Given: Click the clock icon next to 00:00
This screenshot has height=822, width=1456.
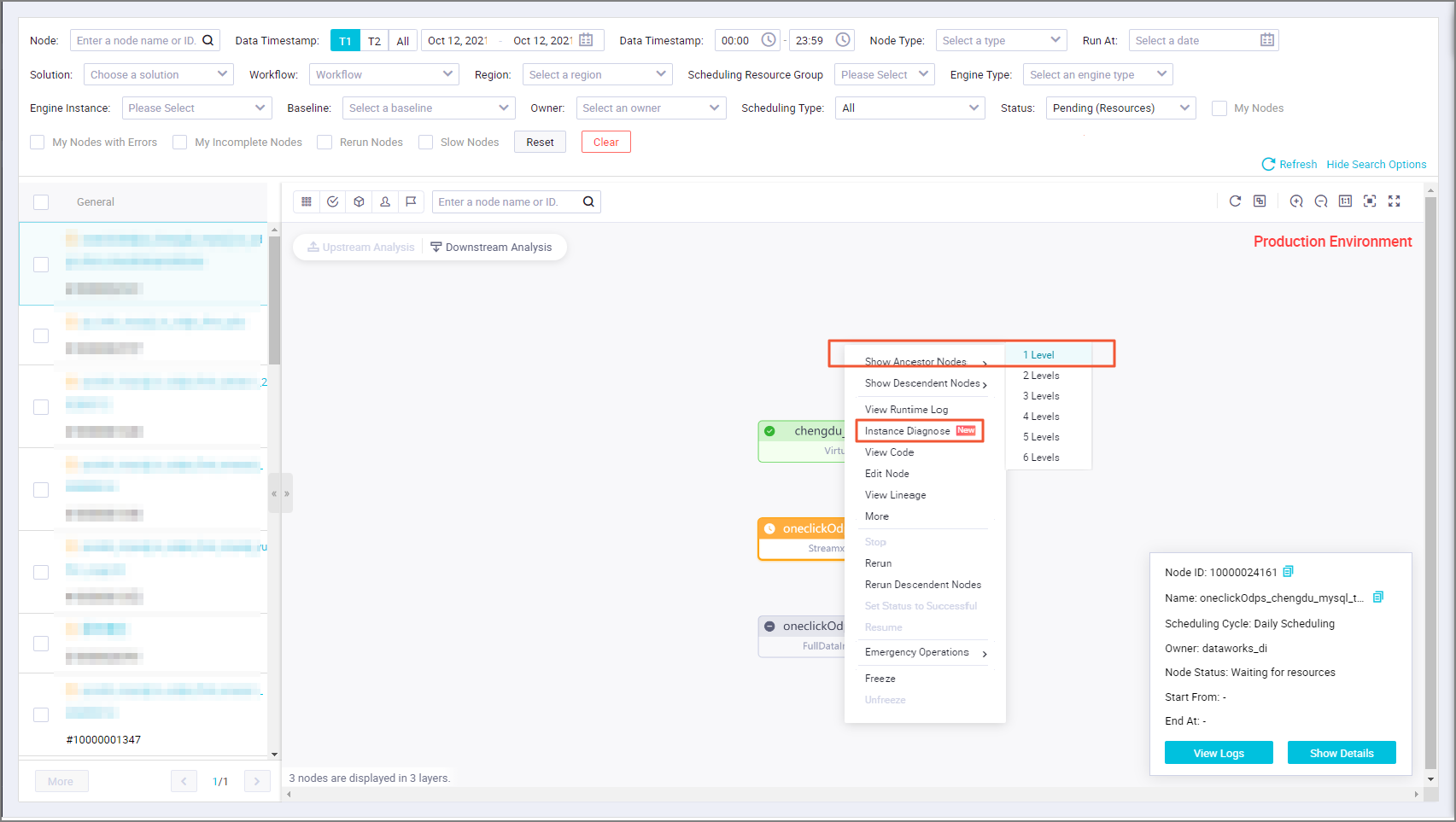Looking at the screenshot, I should (769, 40).
